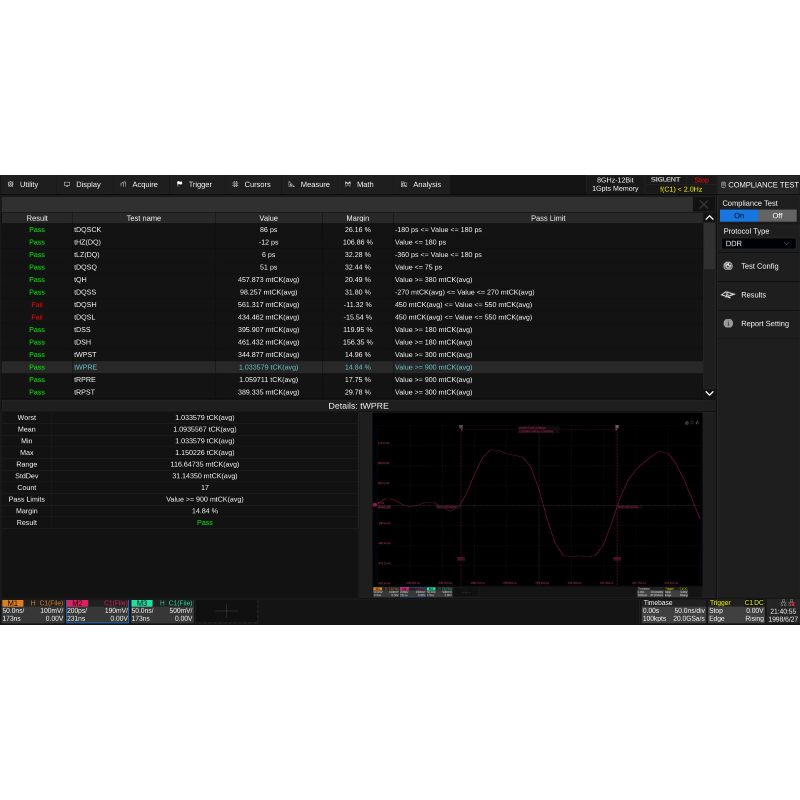Viewport: 800px width, 800px height.
Task: Click the Test Config gear icon
Action: pyautogui.click(x=728, y=266)
